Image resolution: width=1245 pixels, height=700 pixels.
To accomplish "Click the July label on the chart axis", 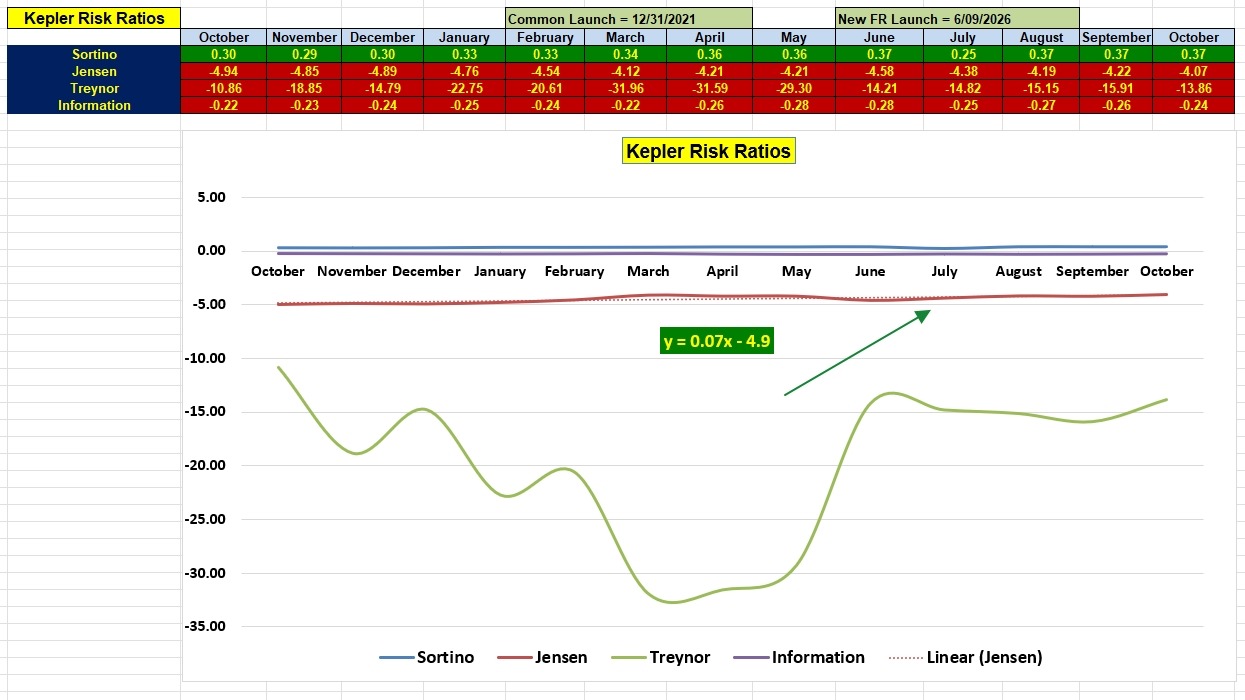I will pos(944,271).
